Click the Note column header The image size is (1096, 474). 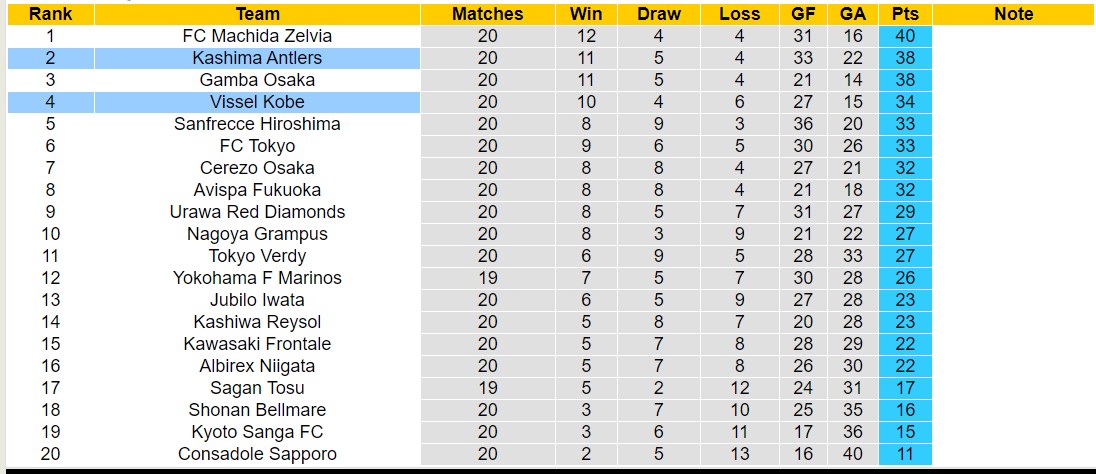[1014, 14]
